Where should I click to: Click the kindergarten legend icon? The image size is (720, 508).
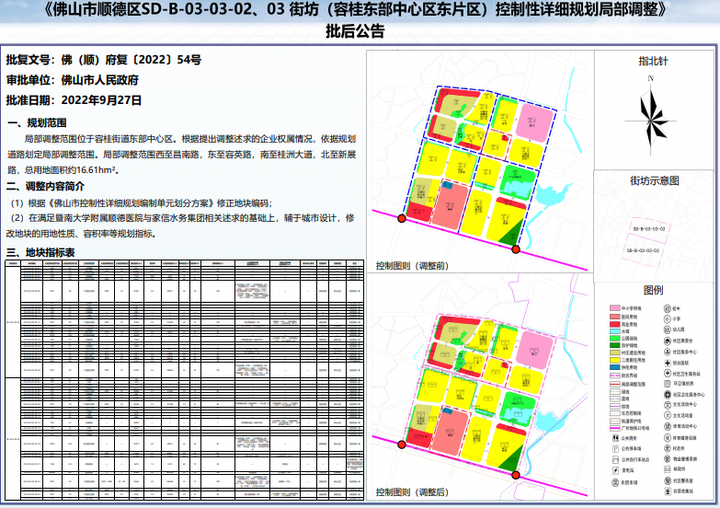coord(668,329)
